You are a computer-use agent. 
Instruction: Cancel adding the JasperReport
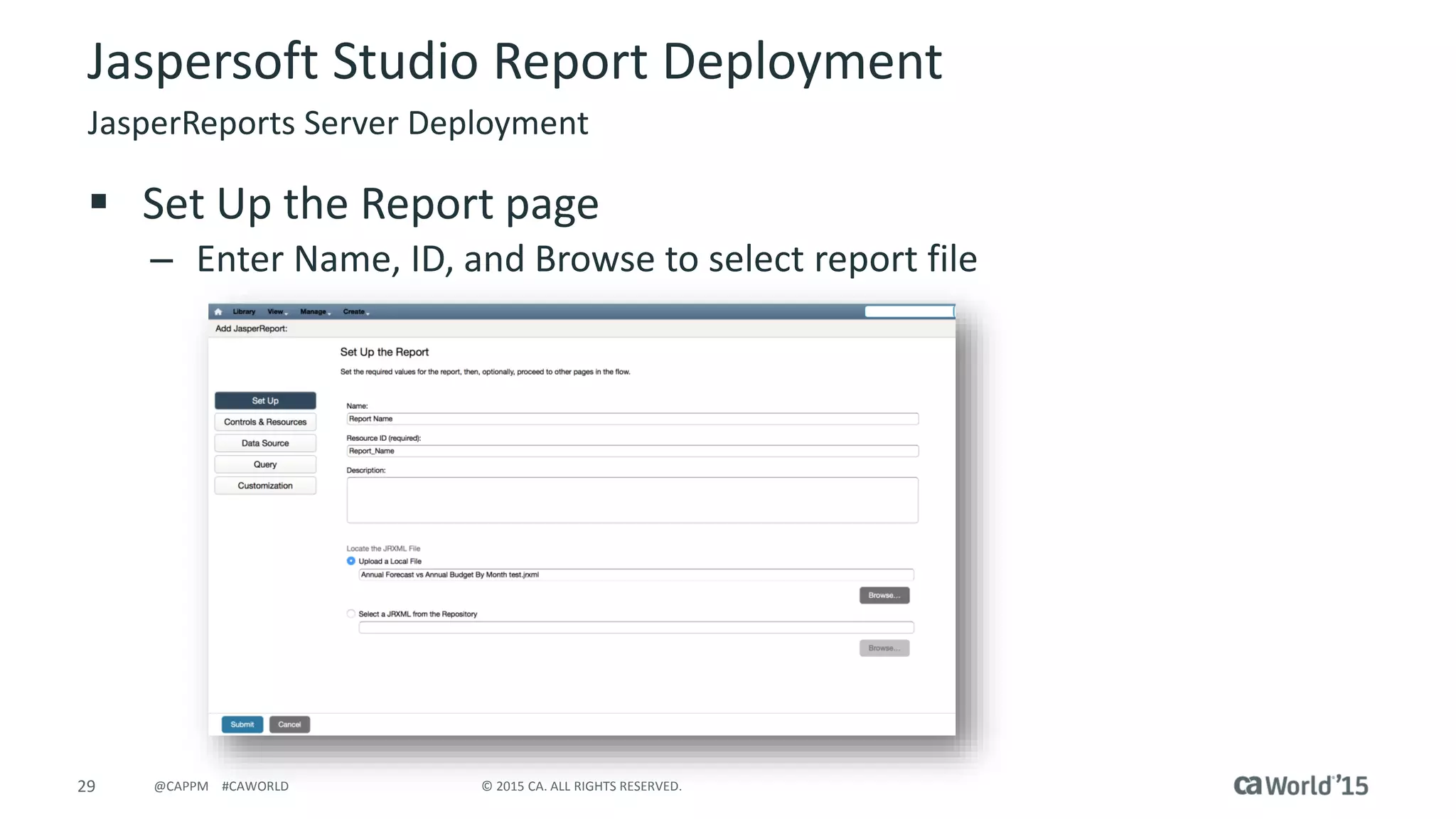pos(289,724)
